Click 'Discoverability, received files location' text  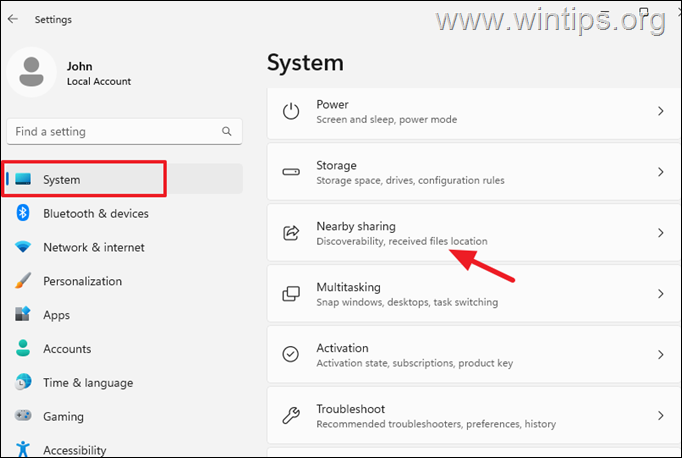[402, 241]
